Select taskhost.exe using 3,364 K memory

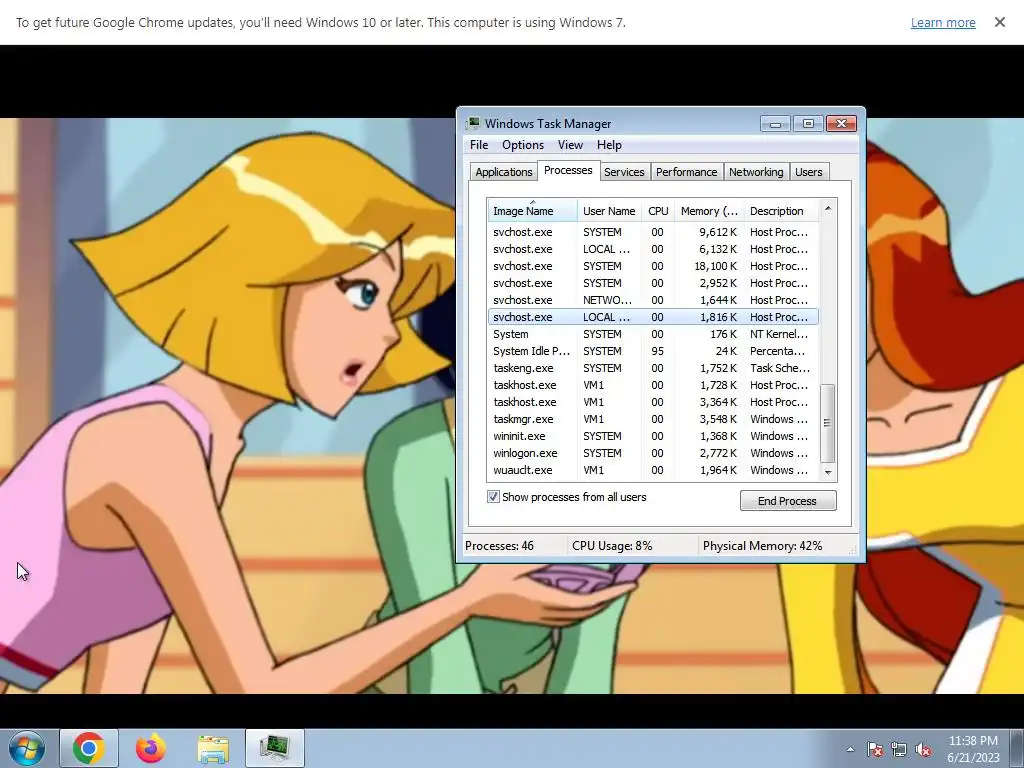click(653, 402)
